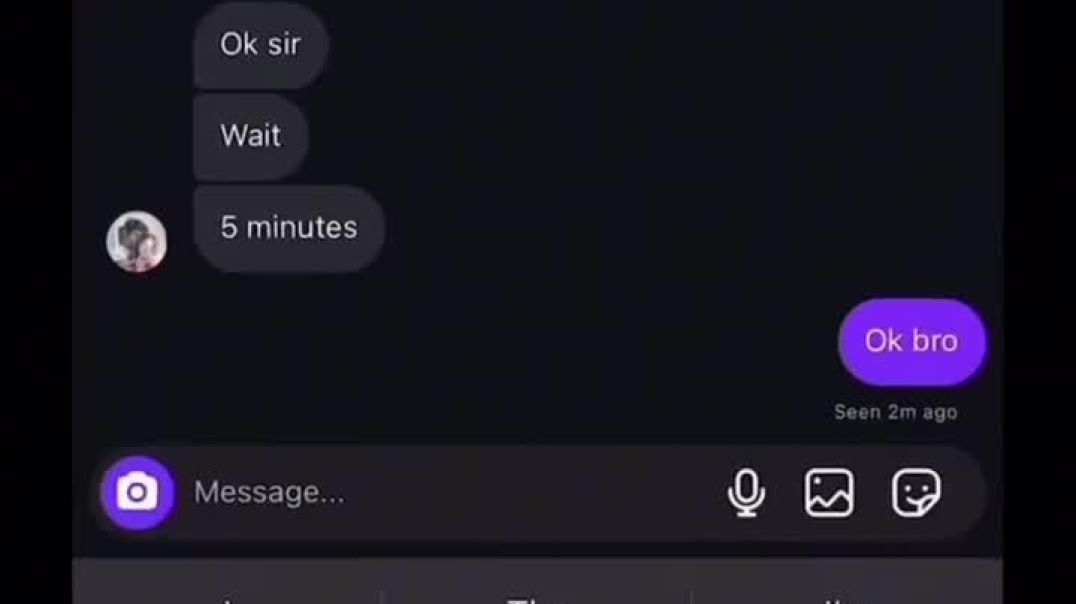Click the 'Message...' placeholder text
The height and width of the screenshot is (604, 1076).
point(269,492)
